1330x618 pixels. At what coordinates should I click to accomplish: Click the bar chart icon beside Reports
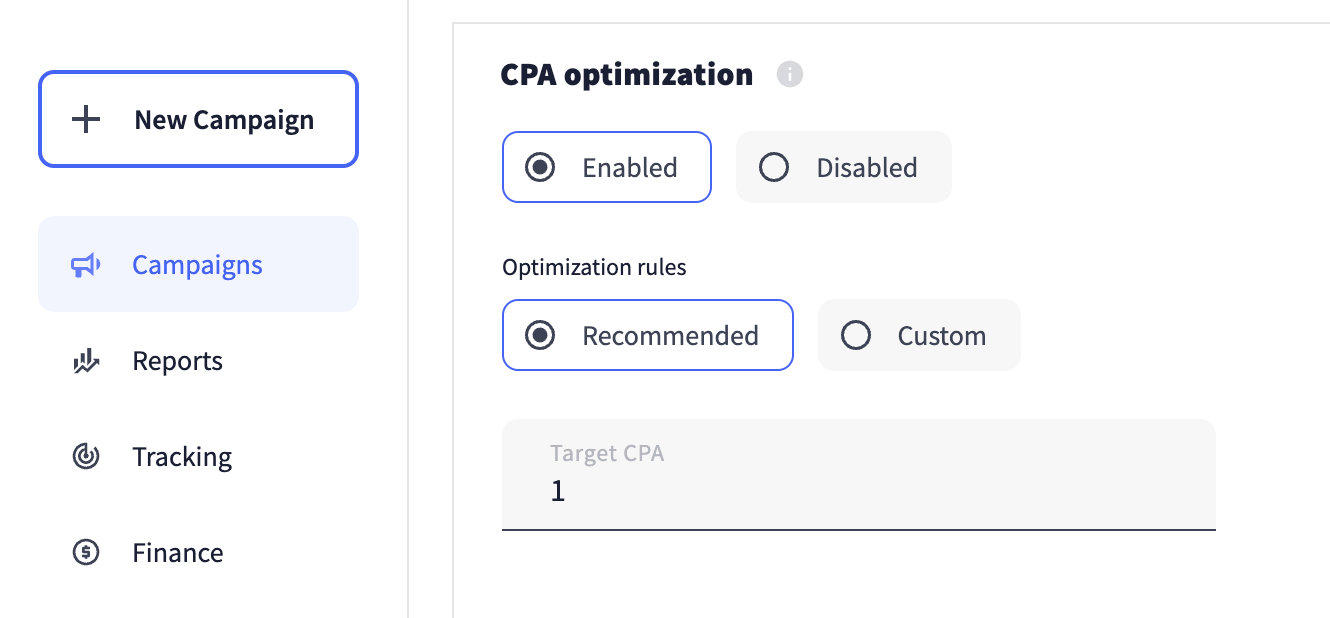[87, 361]
